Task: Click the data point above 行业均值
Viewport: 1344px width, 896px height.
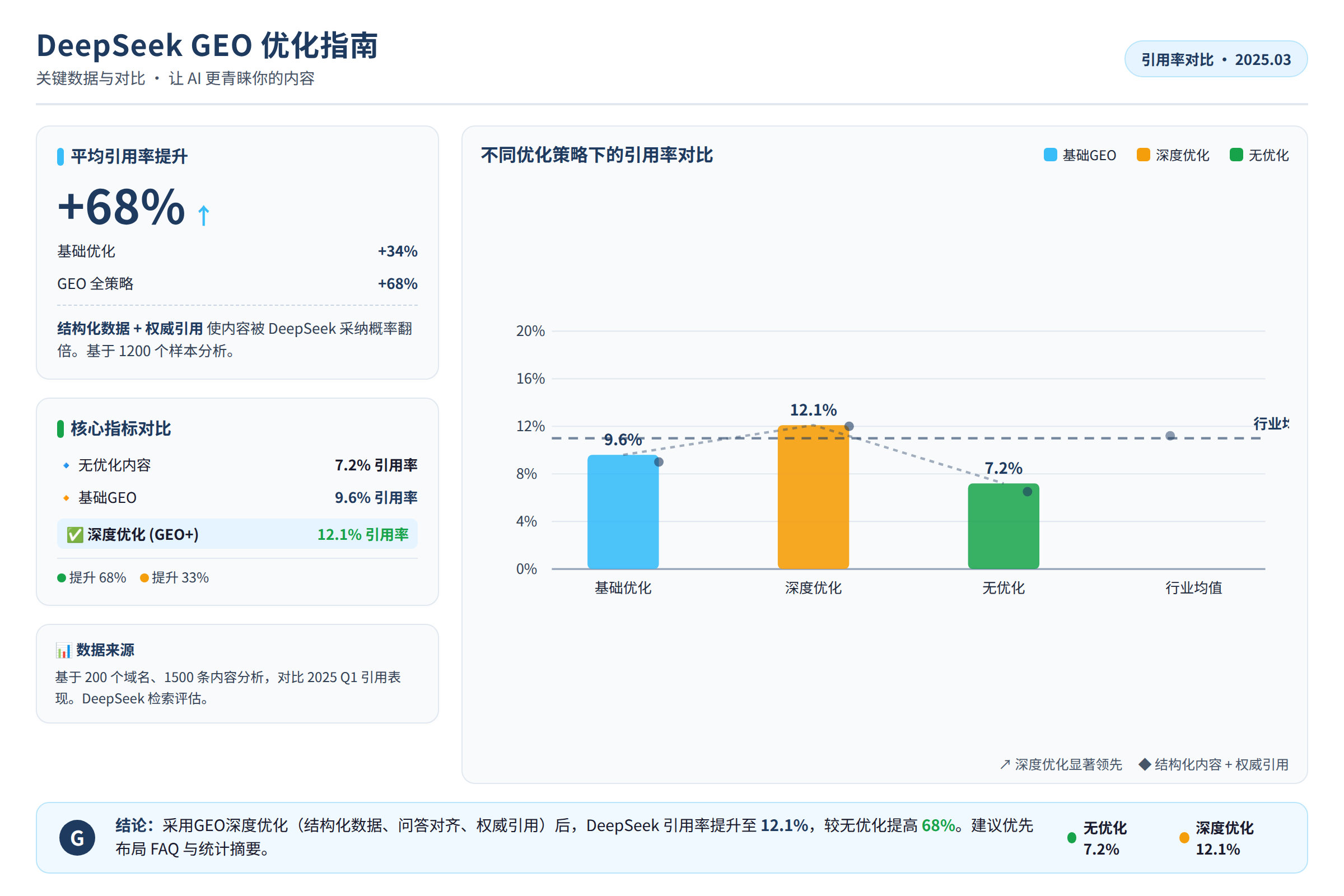Action: pos(1170,436)
